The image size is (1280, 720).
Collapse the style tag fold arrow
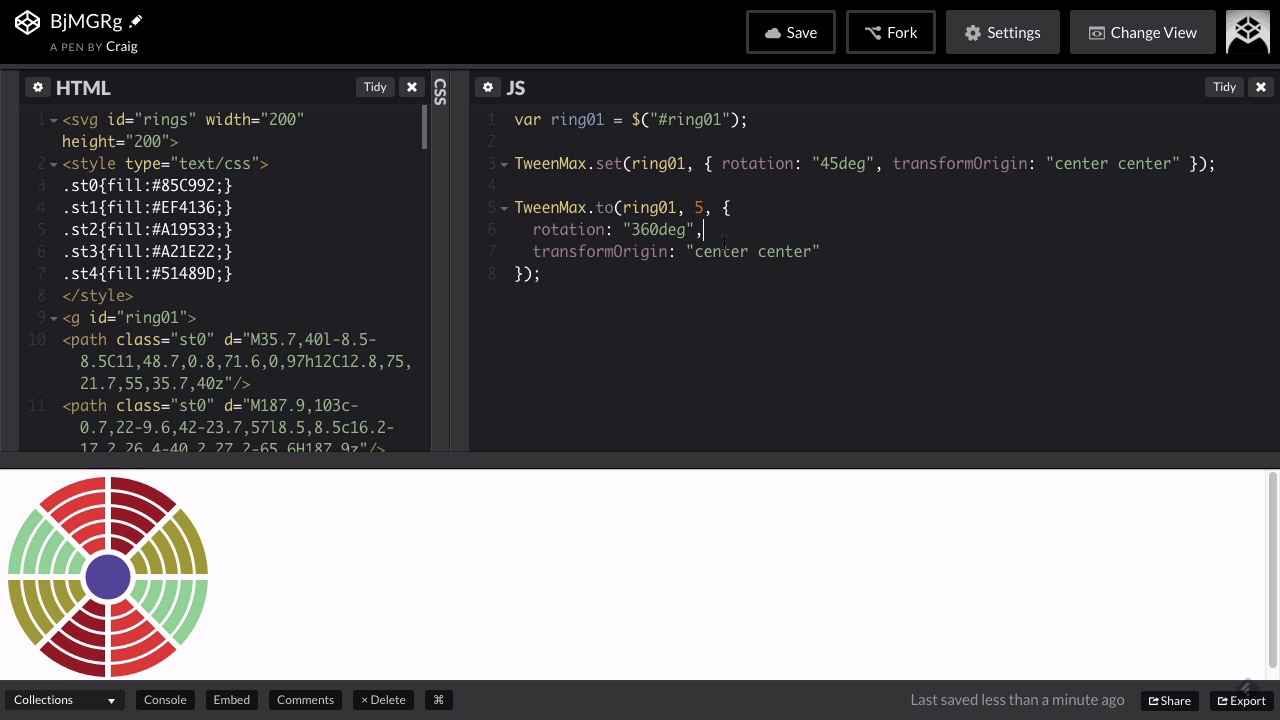pyautogui.click(x=54, y=164)
